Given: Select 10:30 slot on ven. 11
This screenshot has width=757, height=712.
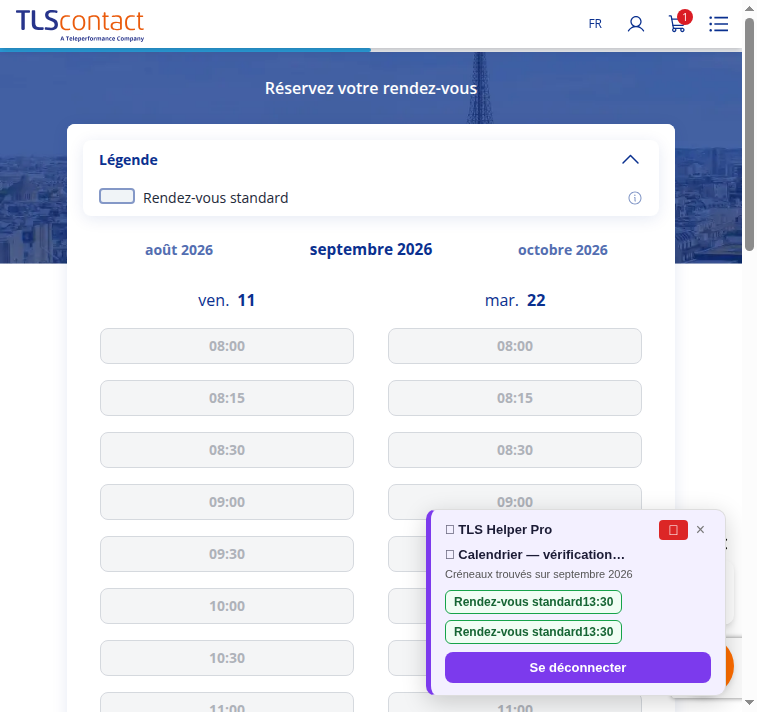Looking at the screenshot, I should [x=227, y=658].
